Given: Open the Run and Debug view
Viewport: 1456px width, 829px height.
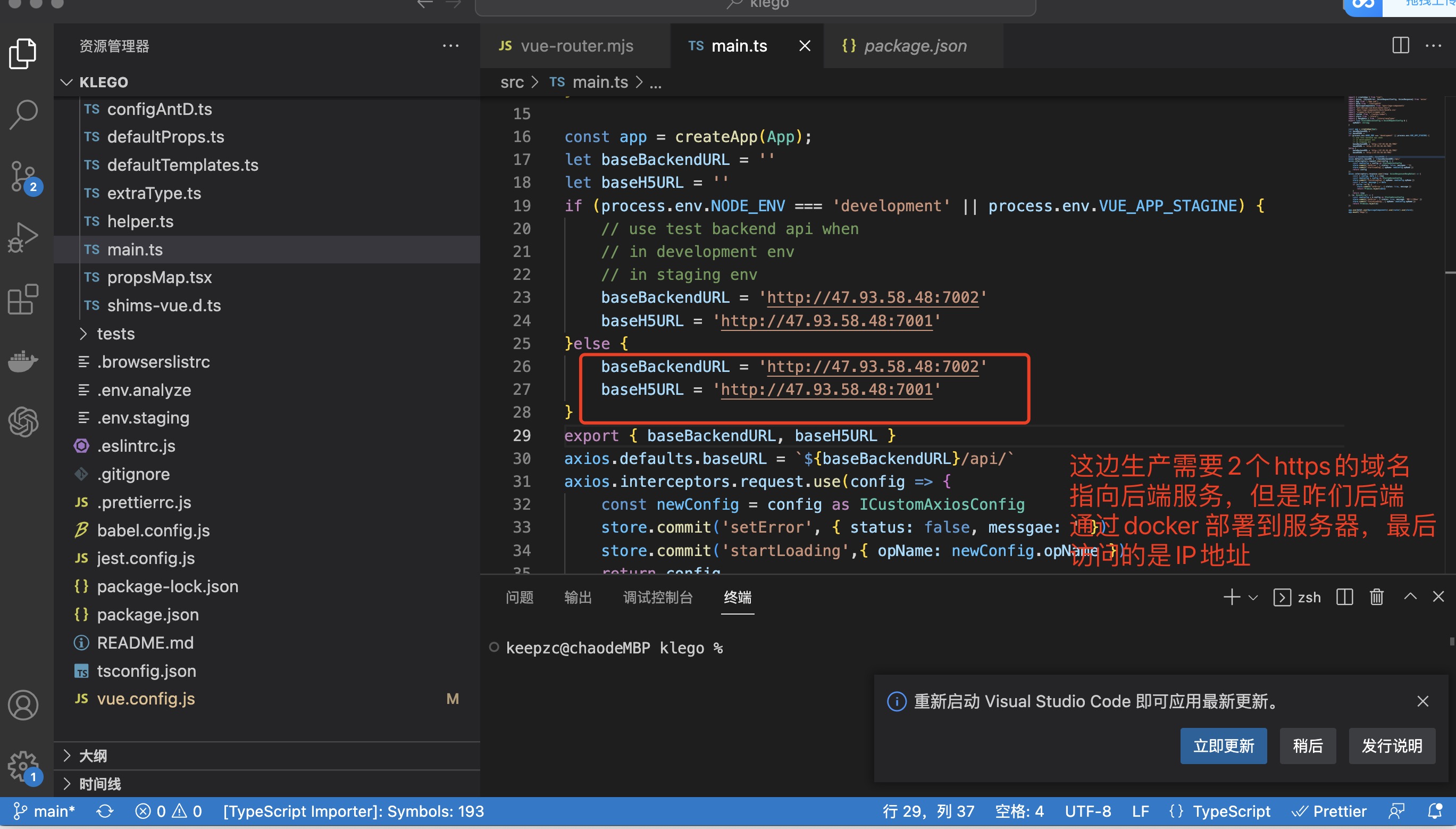Looking at the screenshot, I should click(x=23, y=237).
